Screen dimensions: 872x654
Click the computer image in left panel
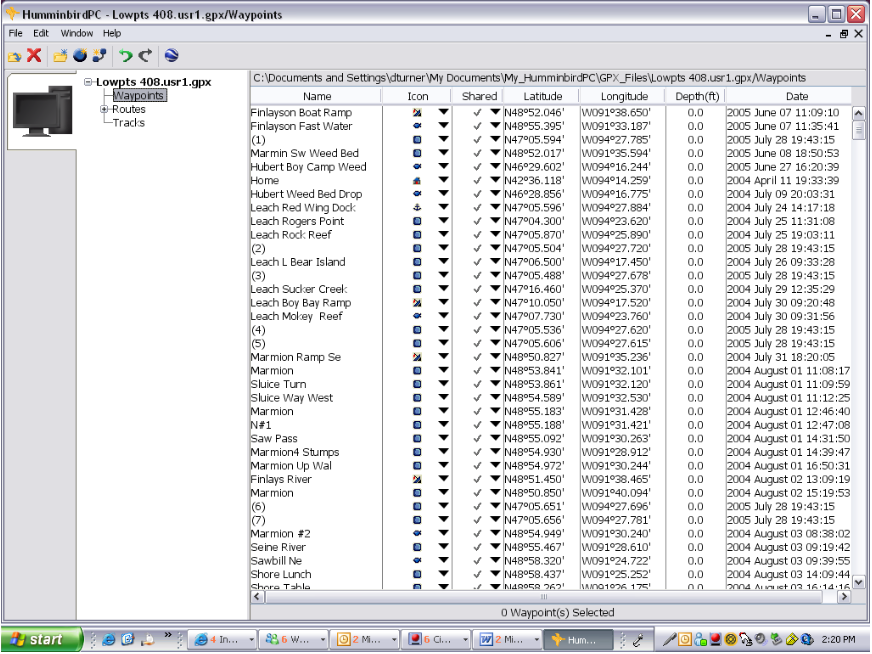tap(43, 111)
